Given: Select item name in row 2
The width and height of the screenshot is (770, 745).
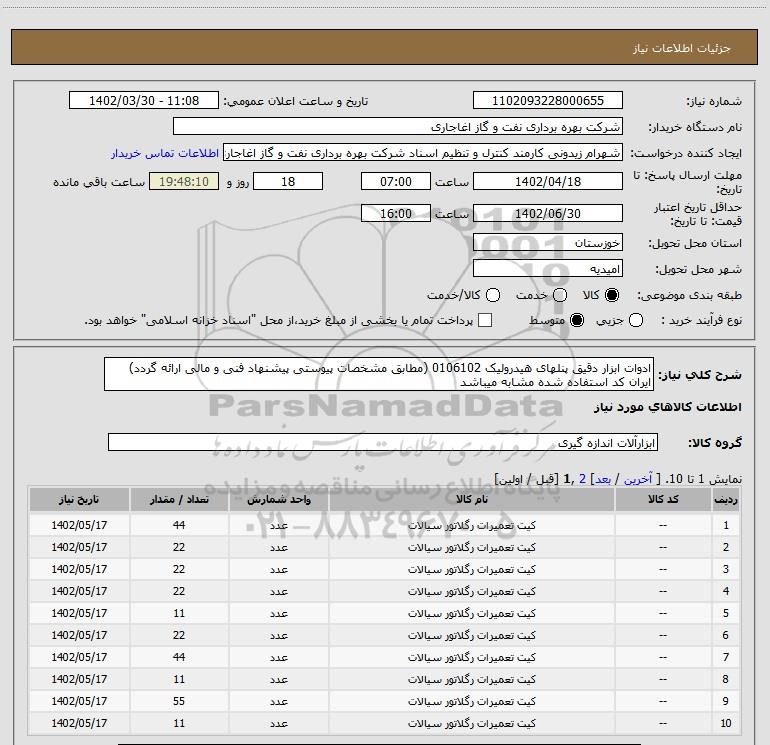Looking at the screenshot, I should (x=471, y=548).
